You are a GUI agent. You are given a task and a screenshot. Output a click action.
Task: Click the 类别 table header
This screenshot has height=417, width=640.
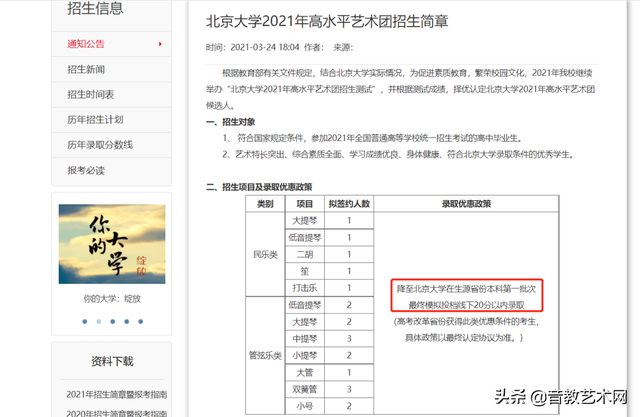click(x=265, y=204)
